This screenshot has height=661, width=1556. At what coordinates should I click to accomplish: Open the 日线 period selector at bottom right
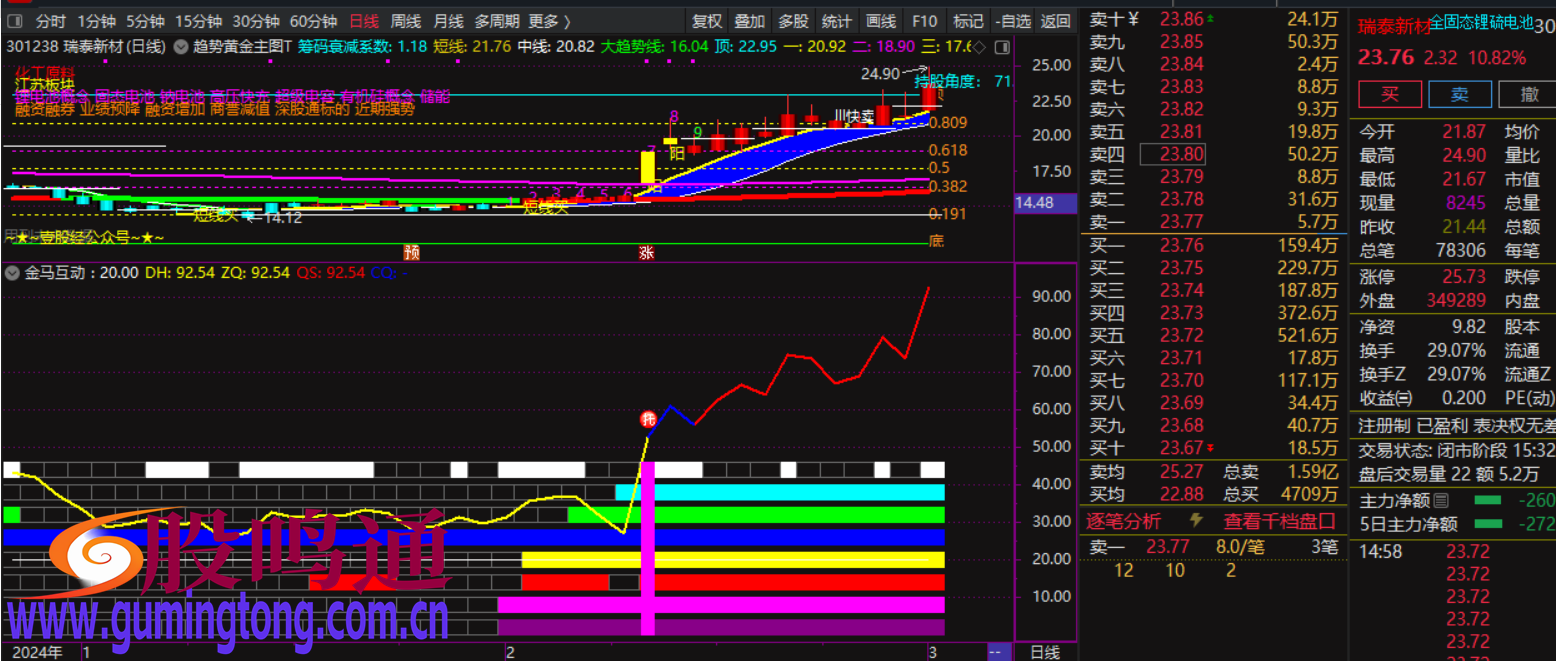(x=1045, y=652)
